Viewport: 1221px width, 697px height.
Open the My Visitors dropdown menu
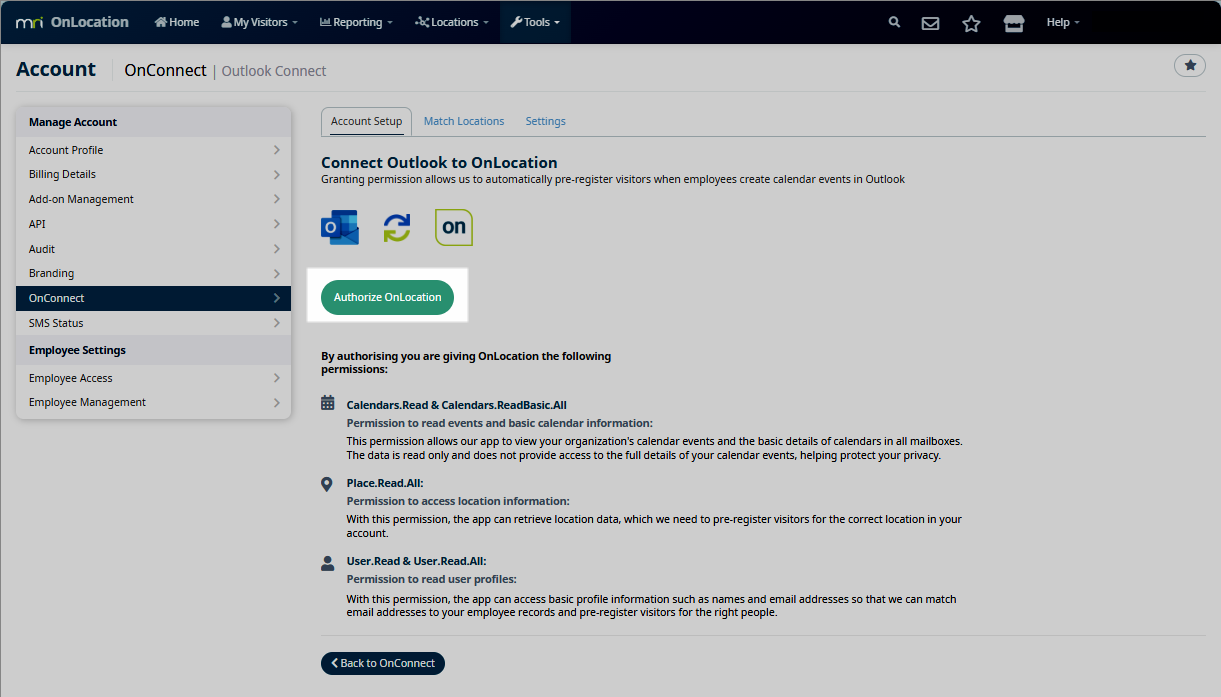coord(259,22)
